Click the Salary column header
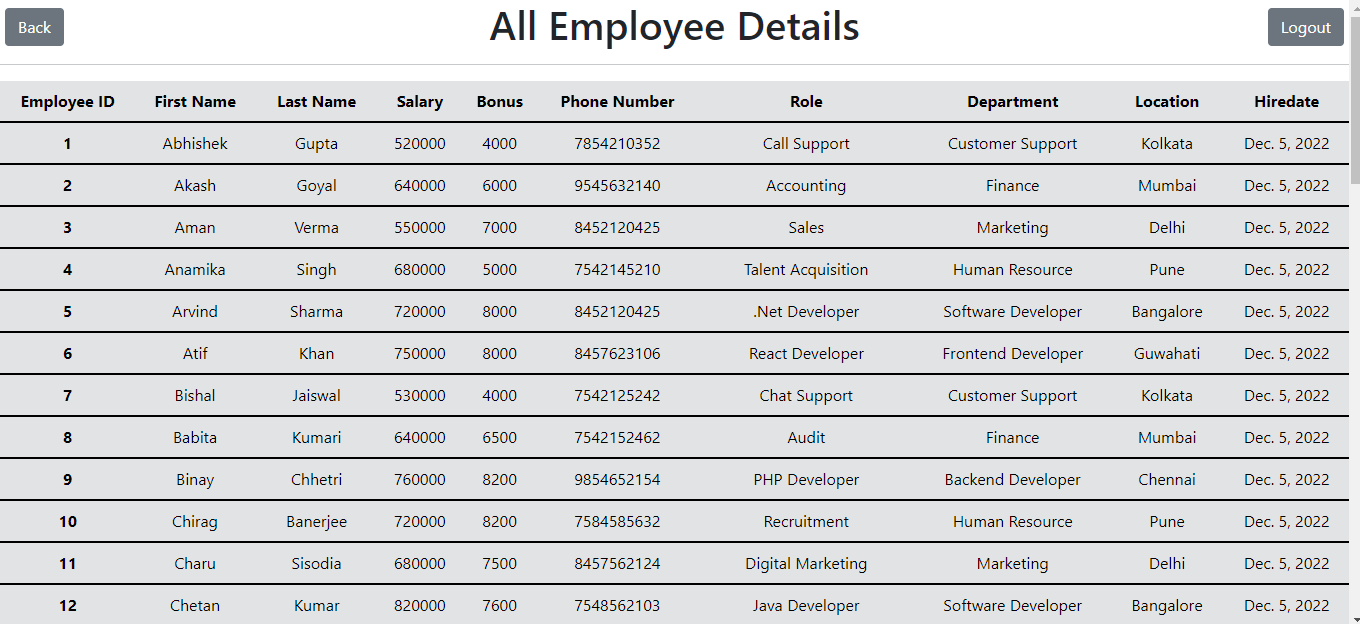The image size is (1360, 624). (420, 102)
